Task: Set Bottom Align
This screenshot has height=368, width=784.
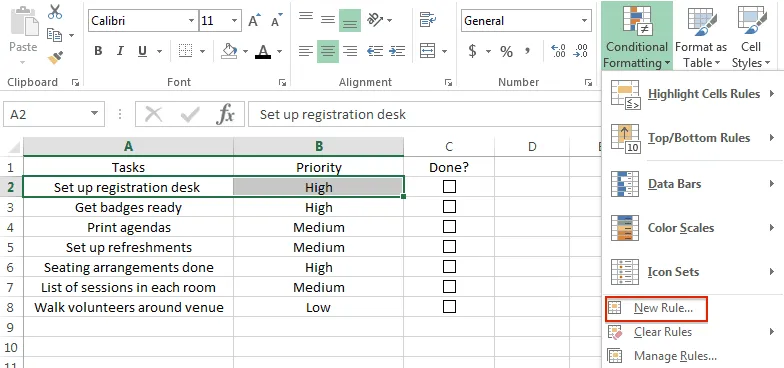Action: [350, 21]
